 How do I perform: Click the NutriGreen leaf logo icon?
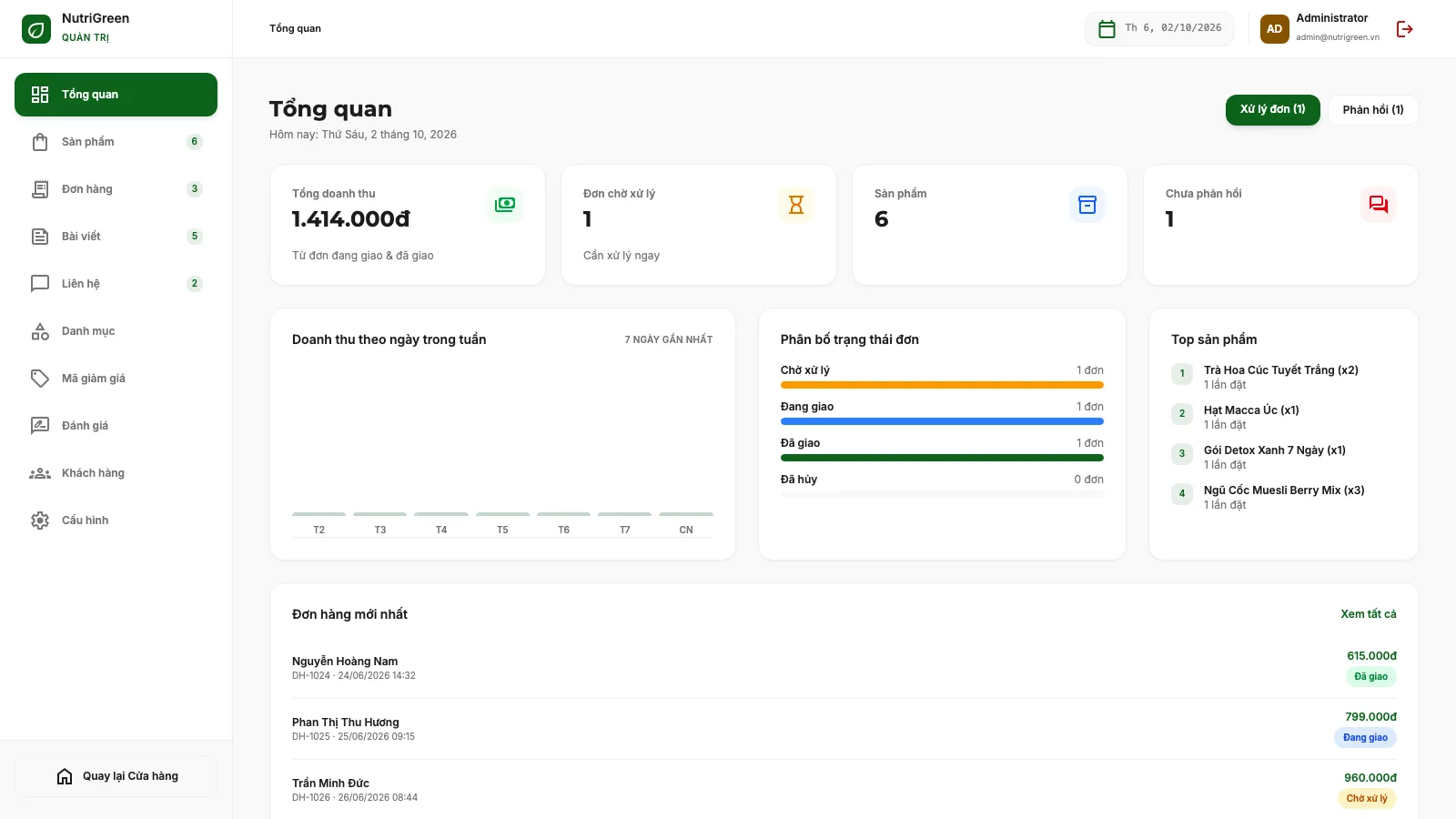[x=36, y=29]
